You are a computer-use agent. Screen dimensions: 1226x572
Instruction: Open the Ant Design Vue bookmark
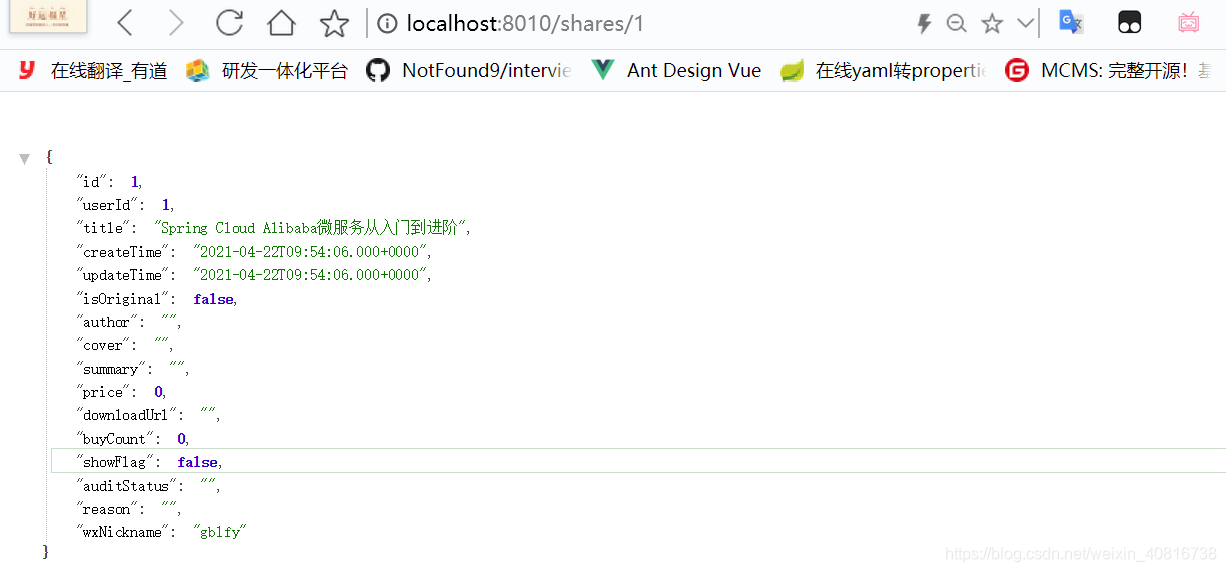pos(676,70)
